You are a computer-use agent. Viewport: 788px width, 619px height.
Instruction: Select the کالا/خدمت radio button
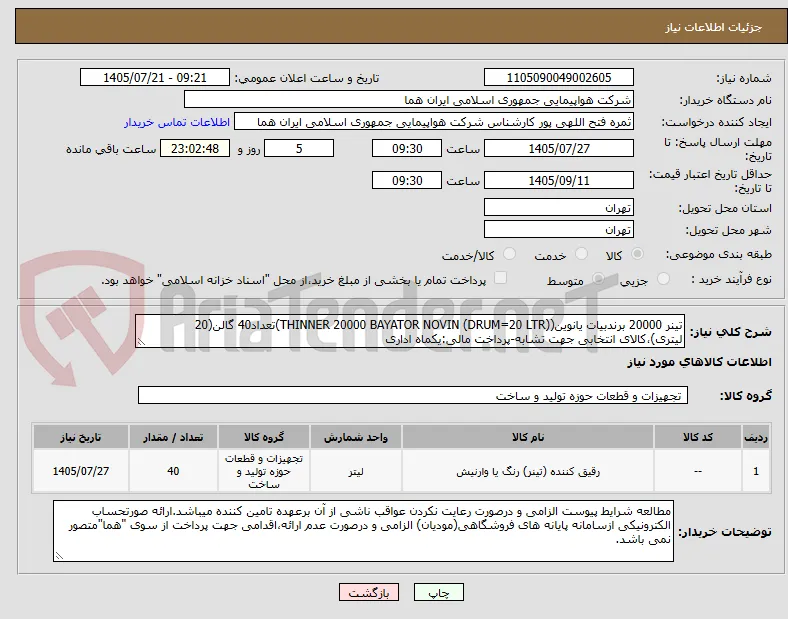510,254
